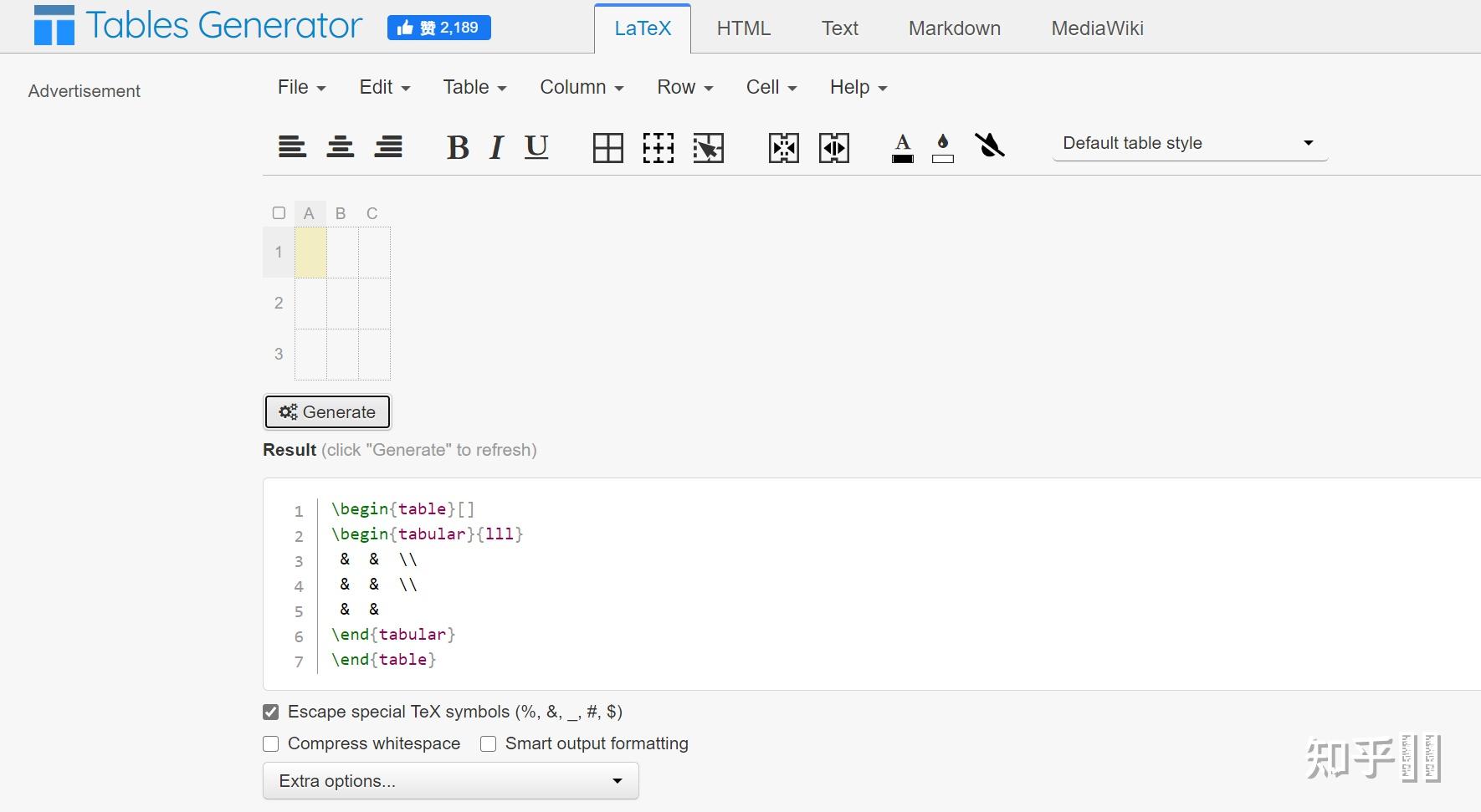Toggle bold formatting
Screen dimensions: 1481x812
458,148
